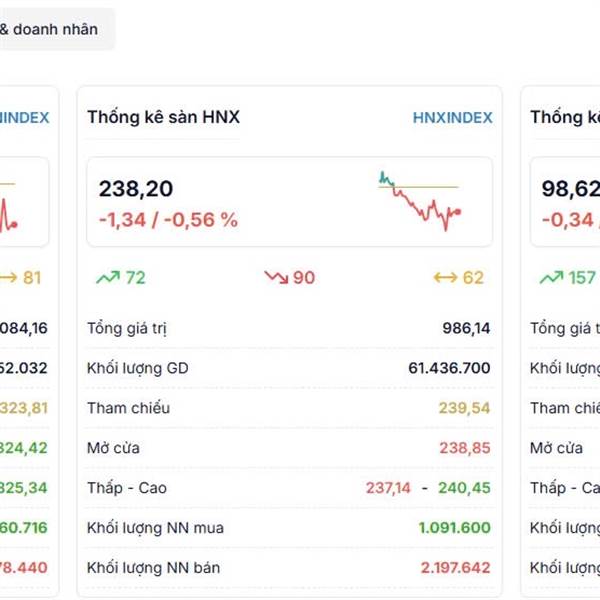Click the HNX 'Khối lượng GD' label
This screenshot has height=600, width=600.
138,368
